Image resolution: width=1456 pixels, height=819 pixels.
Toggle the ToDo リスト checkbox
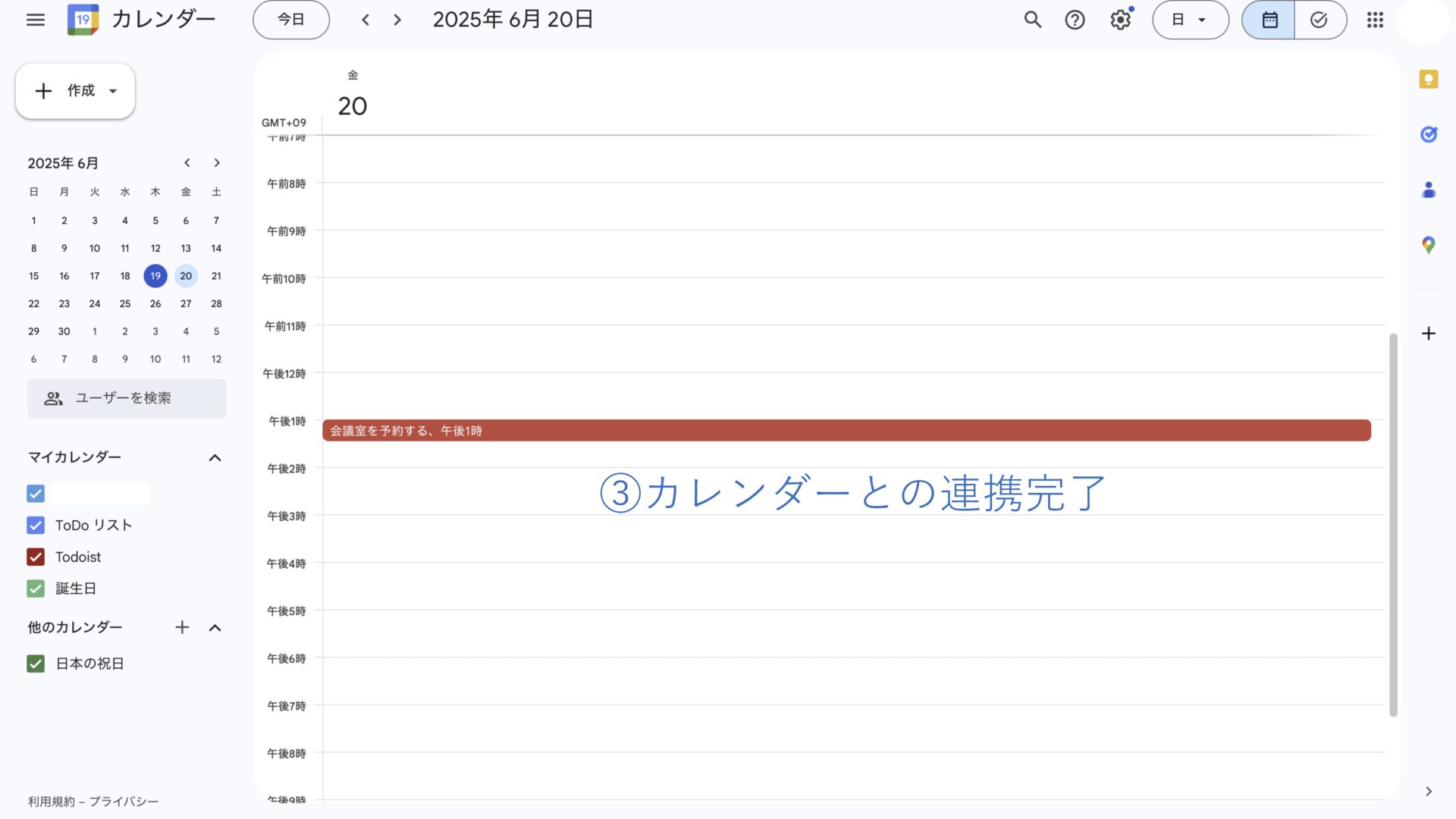pyautogui.click(x=36, y=525)
